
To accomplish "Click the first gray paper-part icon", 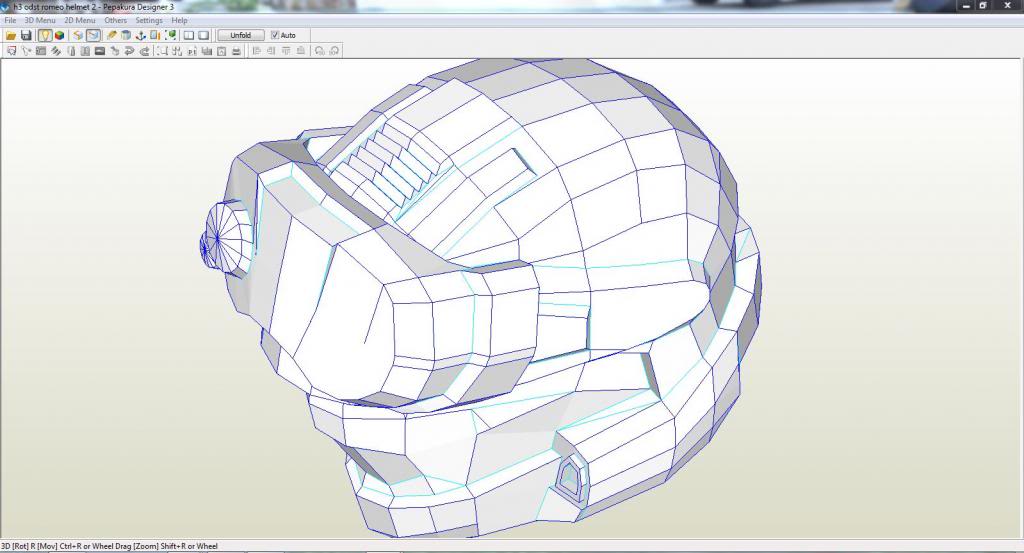I will click(x=71, y=51).
